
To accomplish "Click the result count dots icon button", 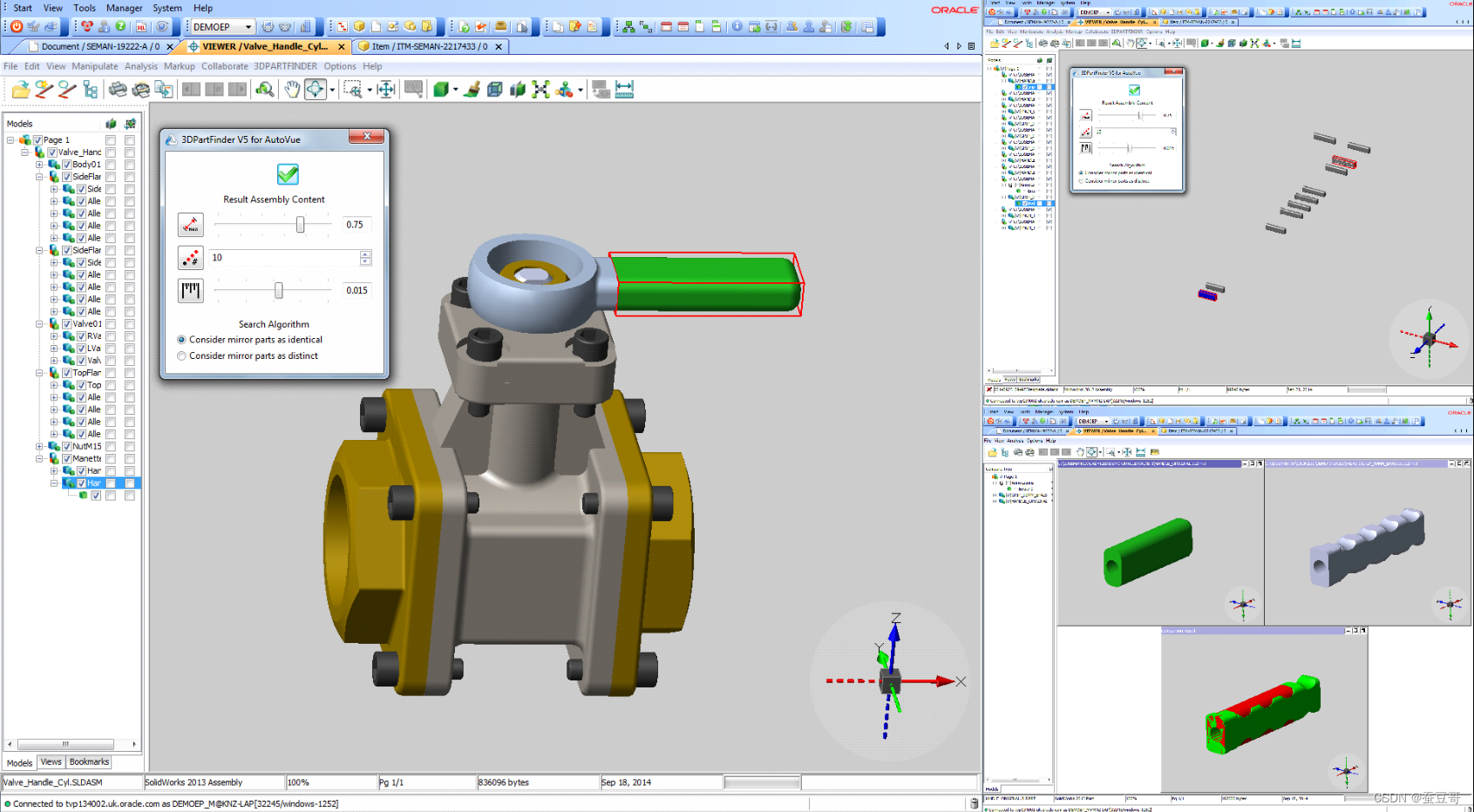I will click(x=191, y=258).
